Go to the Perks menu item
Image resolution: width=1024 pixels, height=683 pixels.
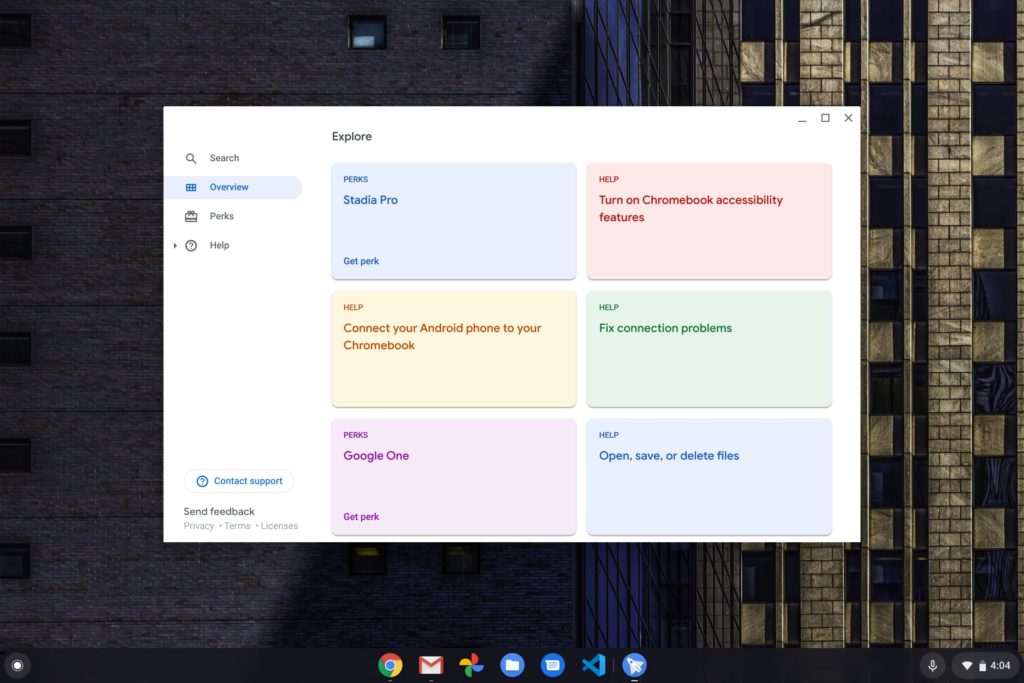(x=233, y=216)
